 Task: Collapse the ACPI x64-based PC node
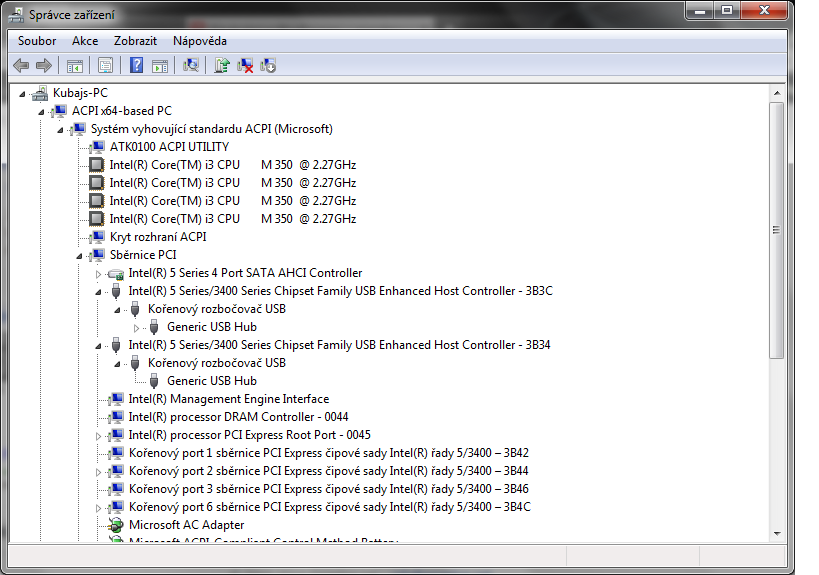point(41,112)
